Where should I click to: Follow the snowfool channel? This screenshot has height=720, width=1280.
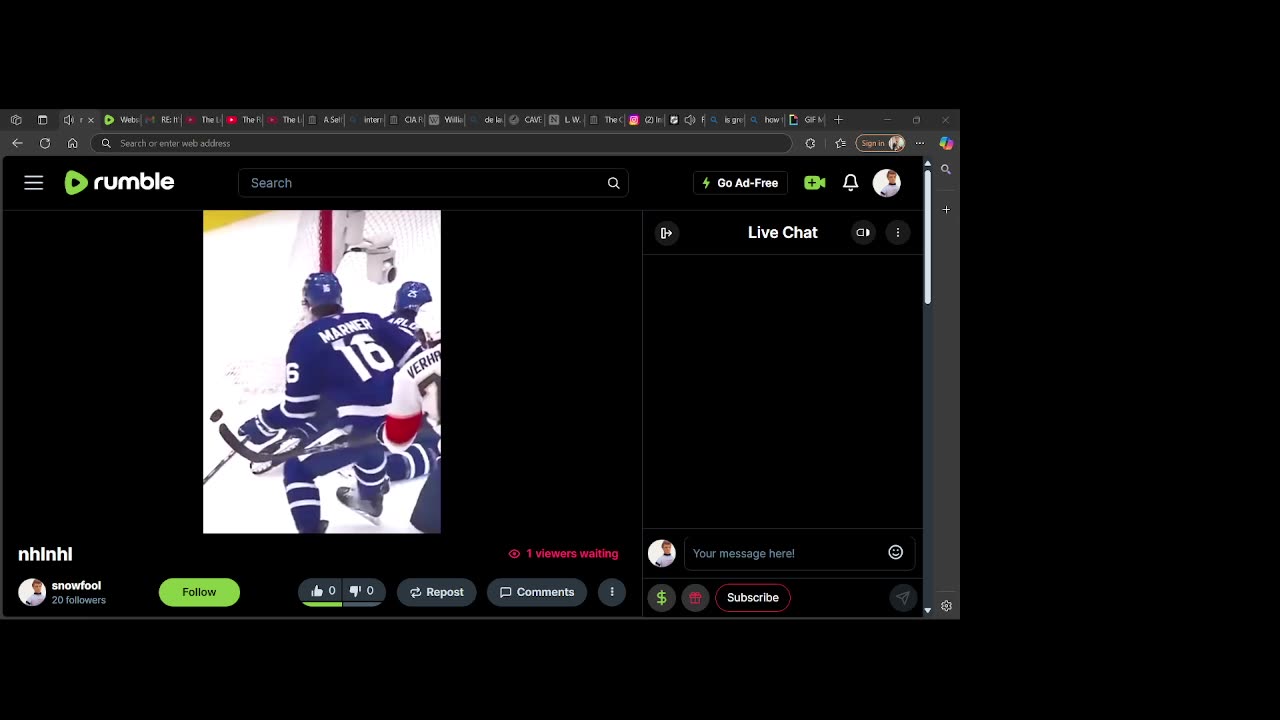point(199,592)
